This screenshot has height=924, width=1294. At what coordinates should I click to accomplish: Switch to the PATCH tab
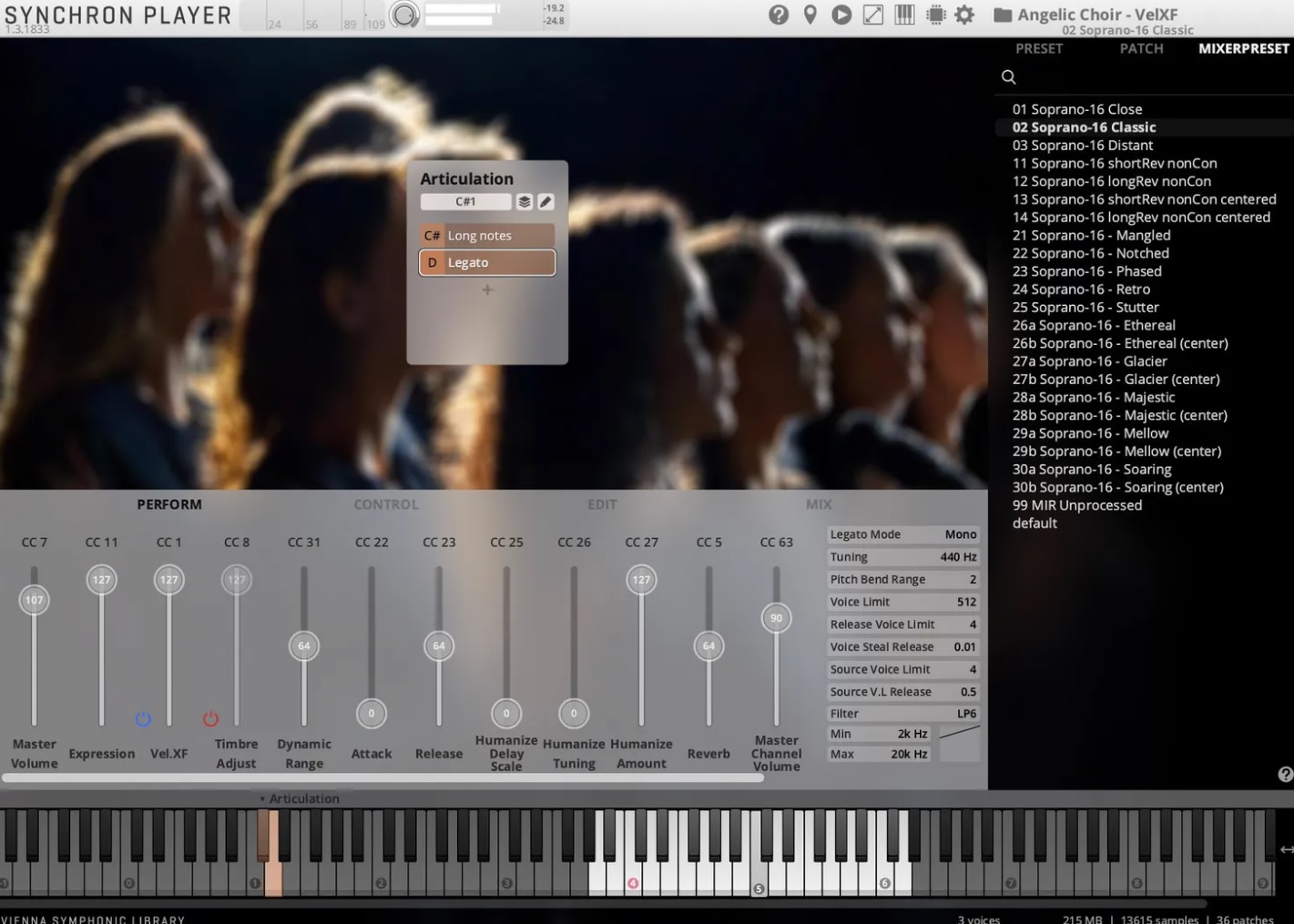point(1141,48)
